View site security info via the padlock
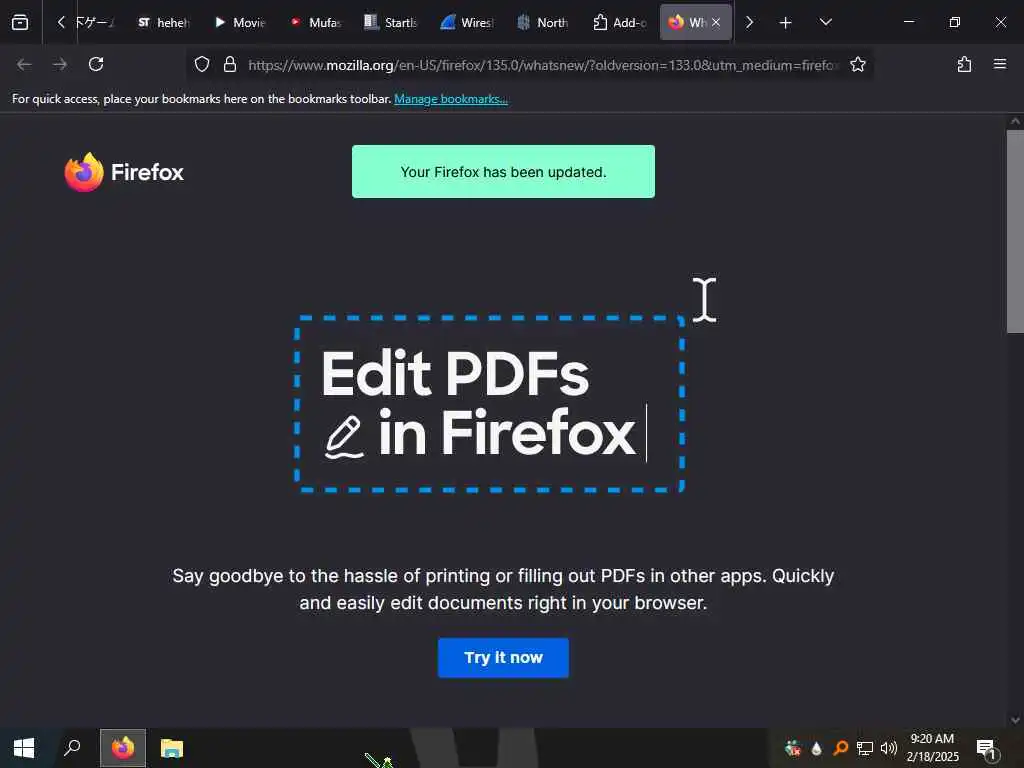Screen dimensions: 1024x768 (230, 64)
